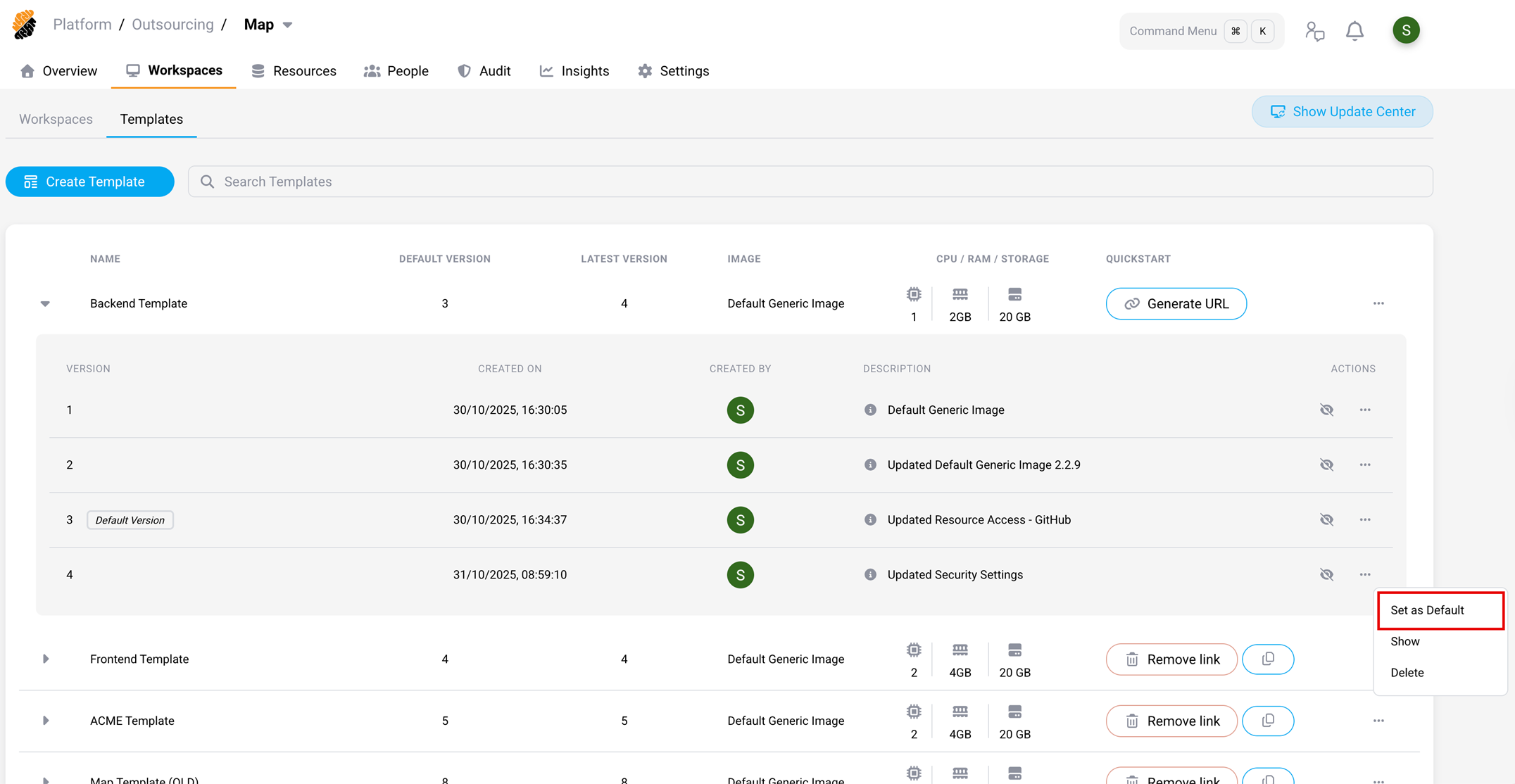Screen dimensions: 1515x784
Task: Toggle visibility of version 3 default
Action: 1326,519
